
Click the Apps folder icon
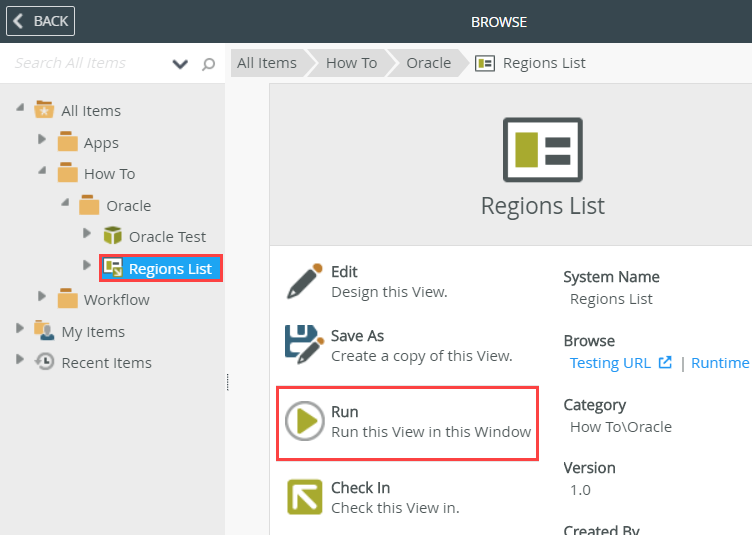click(67, 141)
